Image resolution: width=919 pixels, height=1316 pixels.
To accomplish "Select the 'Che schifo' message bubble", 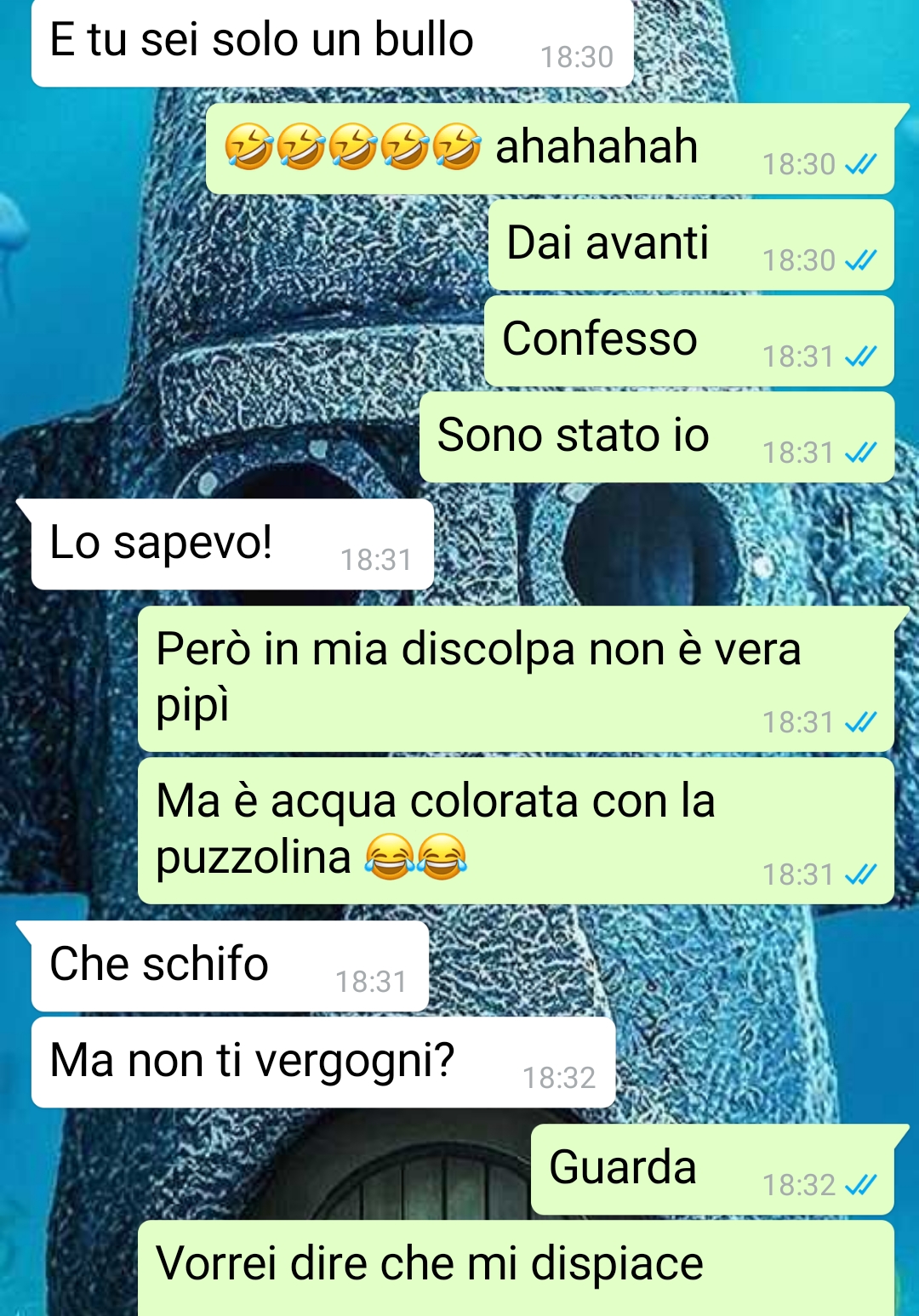I will coord(230,966).
